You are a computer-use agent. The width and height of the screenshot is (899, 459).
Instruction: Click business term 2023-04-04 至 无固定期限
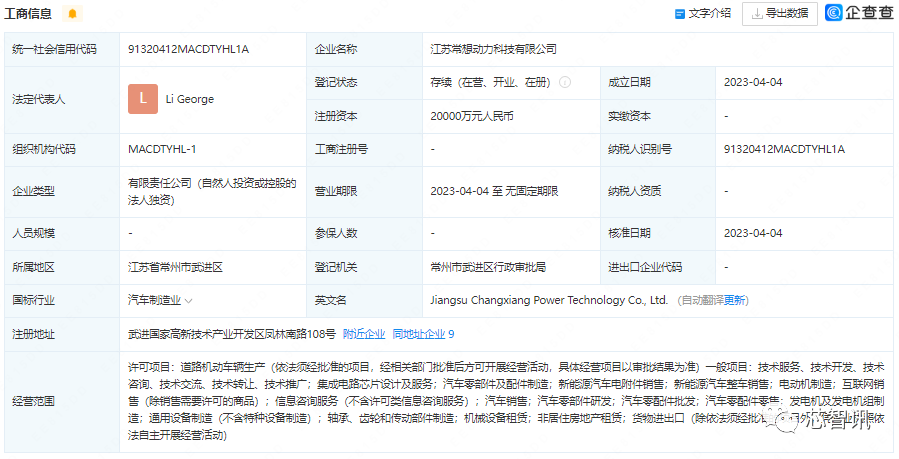pos(494,191)
